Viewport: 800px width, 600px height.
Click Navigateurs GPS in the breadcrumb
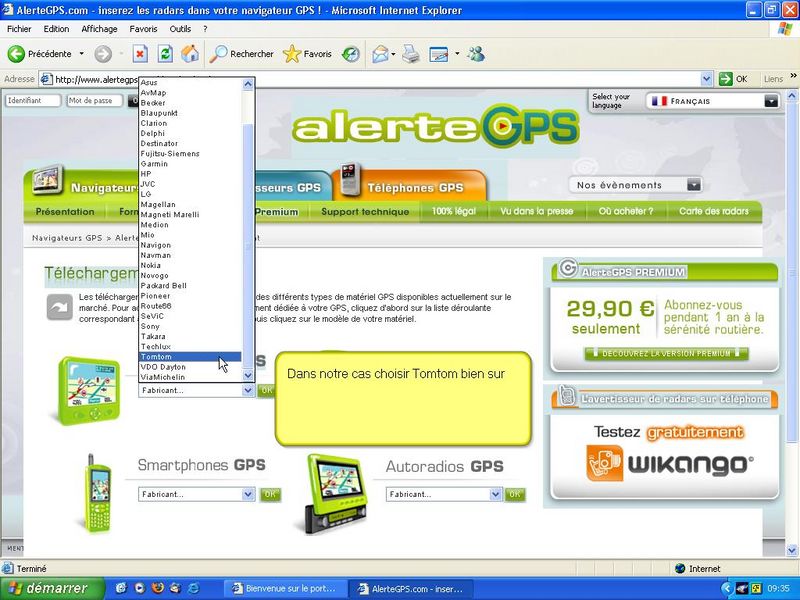(67, 238)
